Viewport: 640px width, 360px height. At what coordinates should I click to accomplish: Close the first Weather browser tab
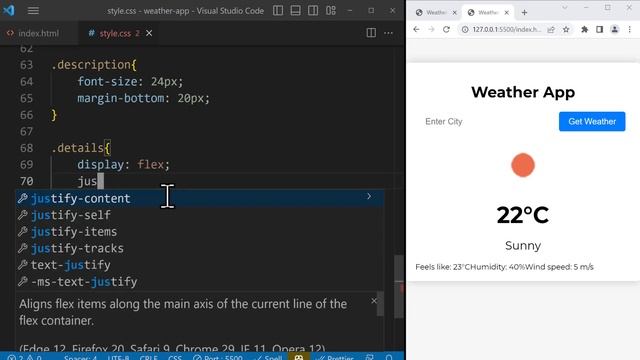pos(454,13)
